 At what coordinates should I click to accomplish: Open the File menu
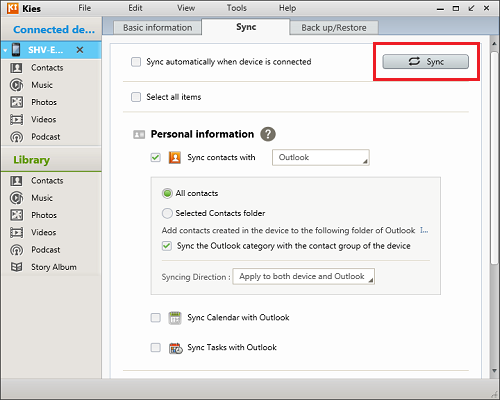pyautogui.click(x=85, y=8)
